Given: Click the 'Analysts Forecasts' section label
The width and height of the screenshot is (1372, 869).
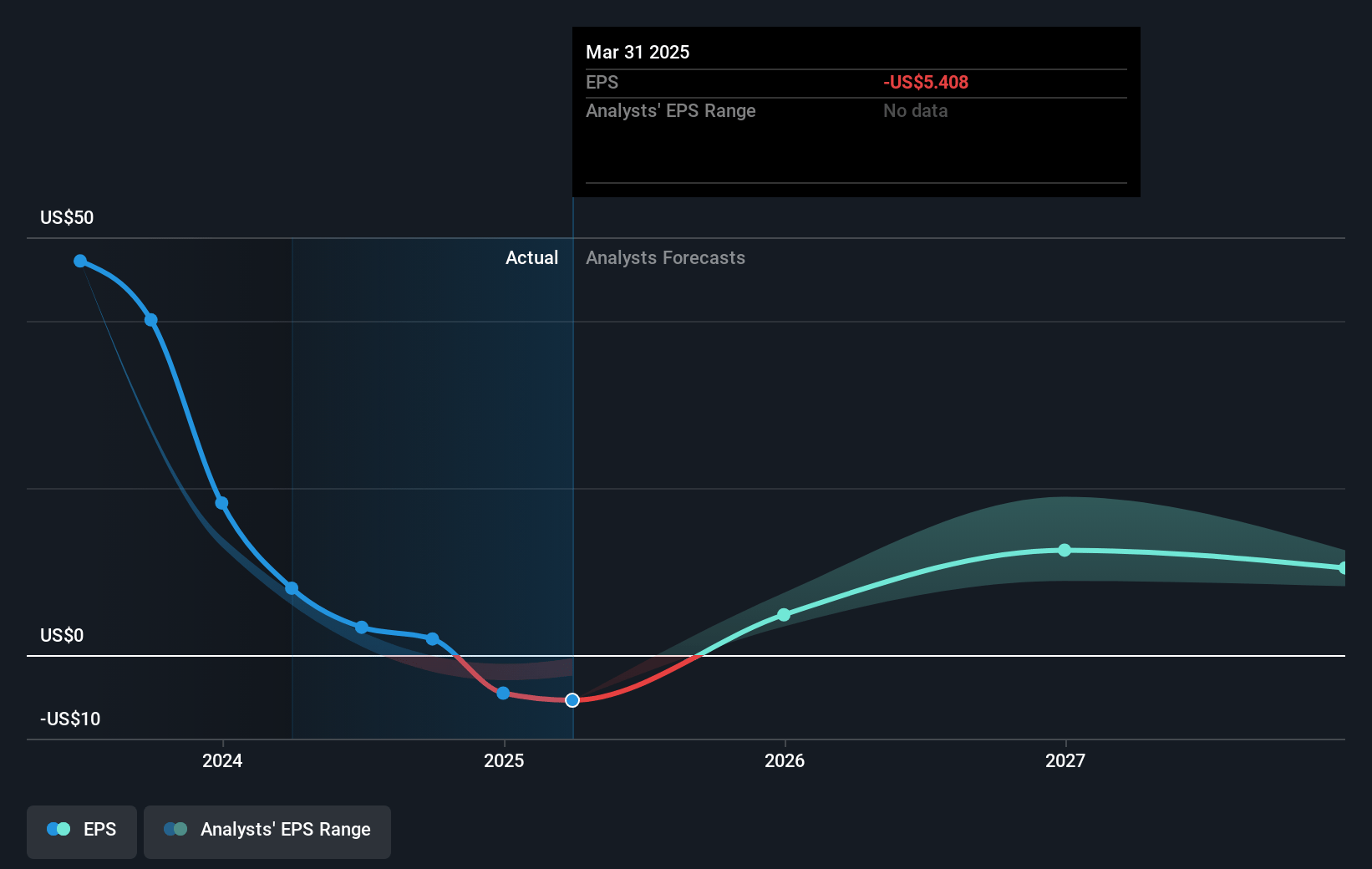Looking at the screenshot, I should [665, 257].
